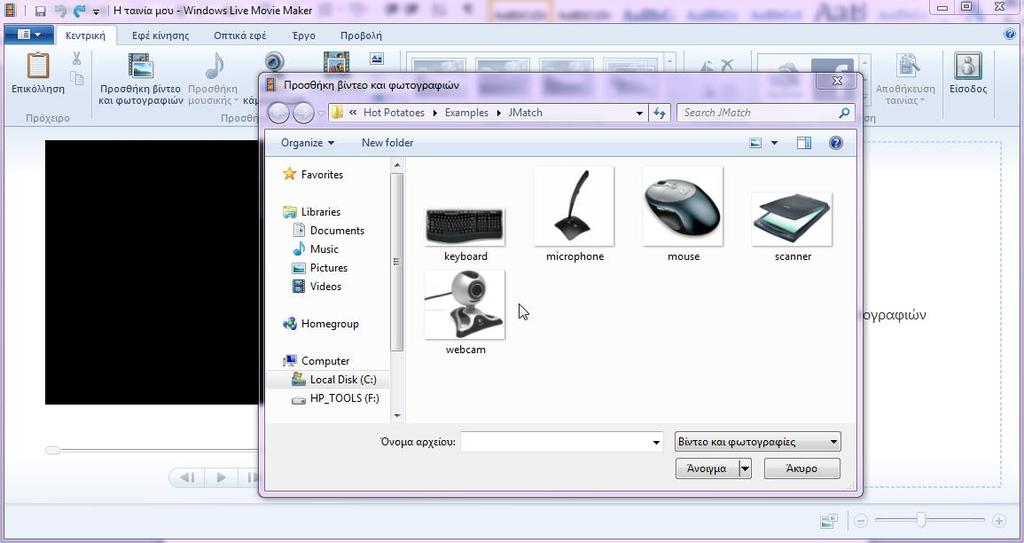Select Homegroup in navigation pane
Image resolution: width=1024 pixels, height=543 pixels.
point(330,323)
